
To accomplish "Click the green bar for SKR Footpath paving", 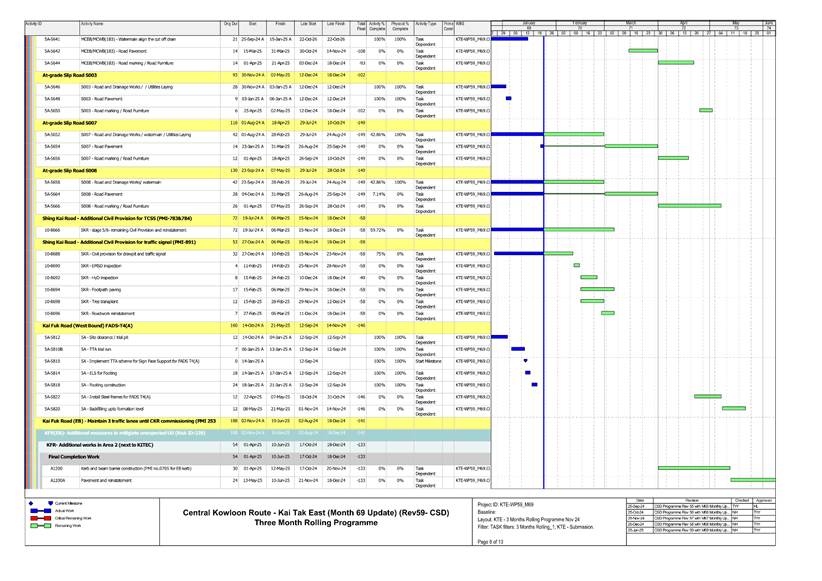I will tap(597, 289).
